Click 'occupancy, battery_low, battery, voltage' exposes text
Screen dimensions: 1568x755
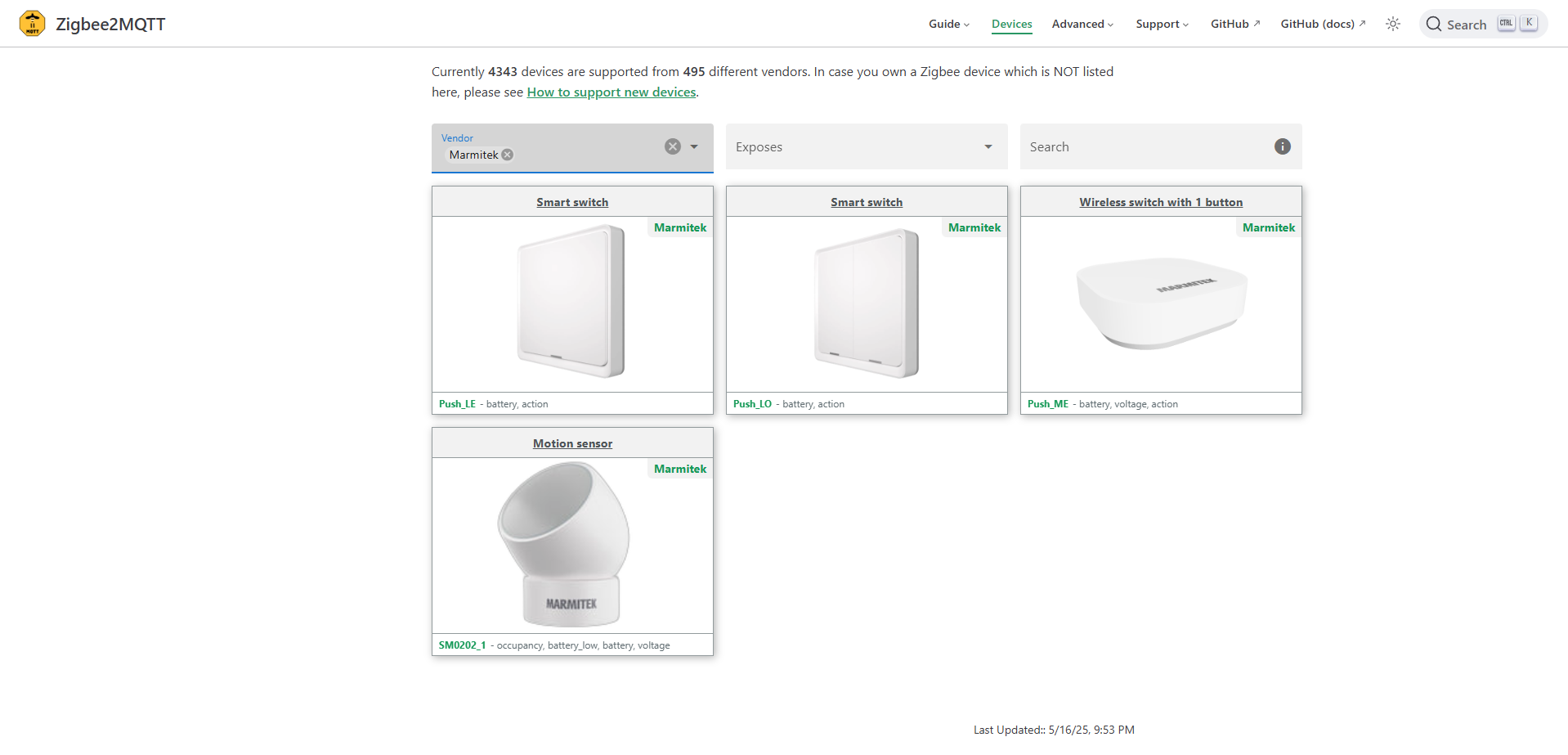[584, 645]
